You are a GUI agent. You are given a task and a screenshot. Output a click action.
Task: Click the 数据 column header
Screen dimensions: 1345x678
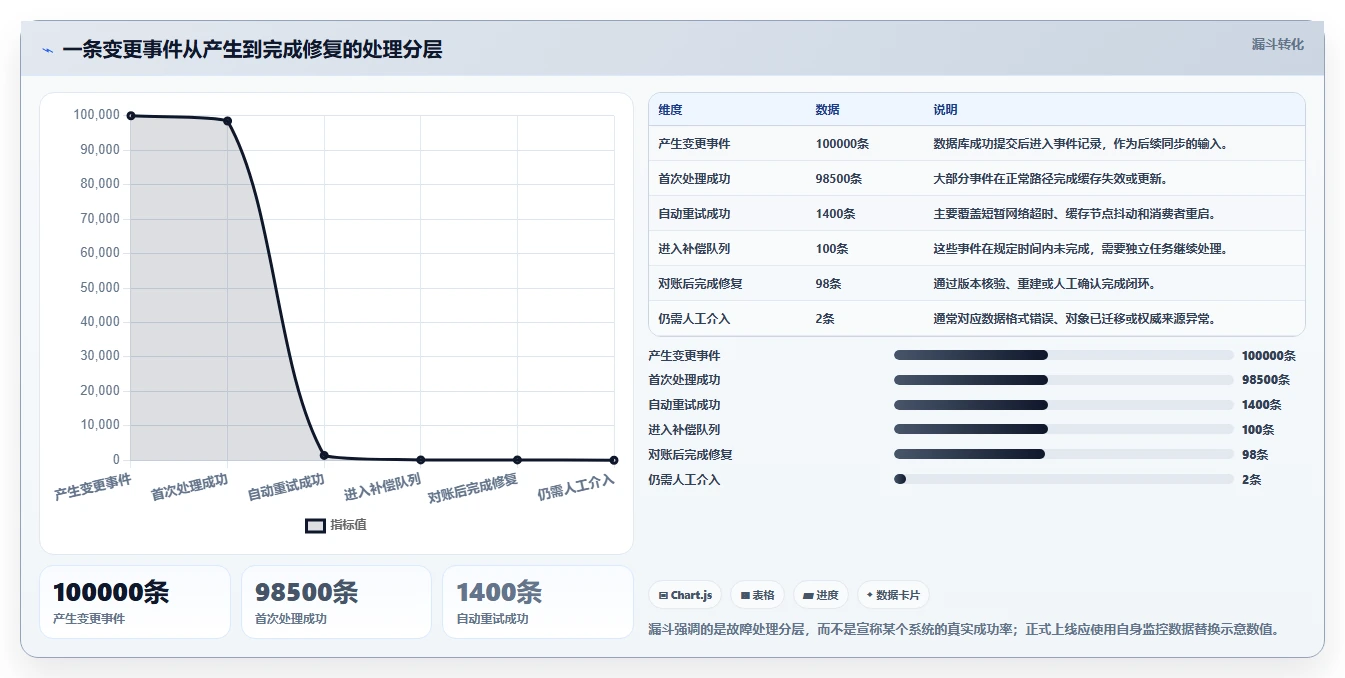[827, 109]
